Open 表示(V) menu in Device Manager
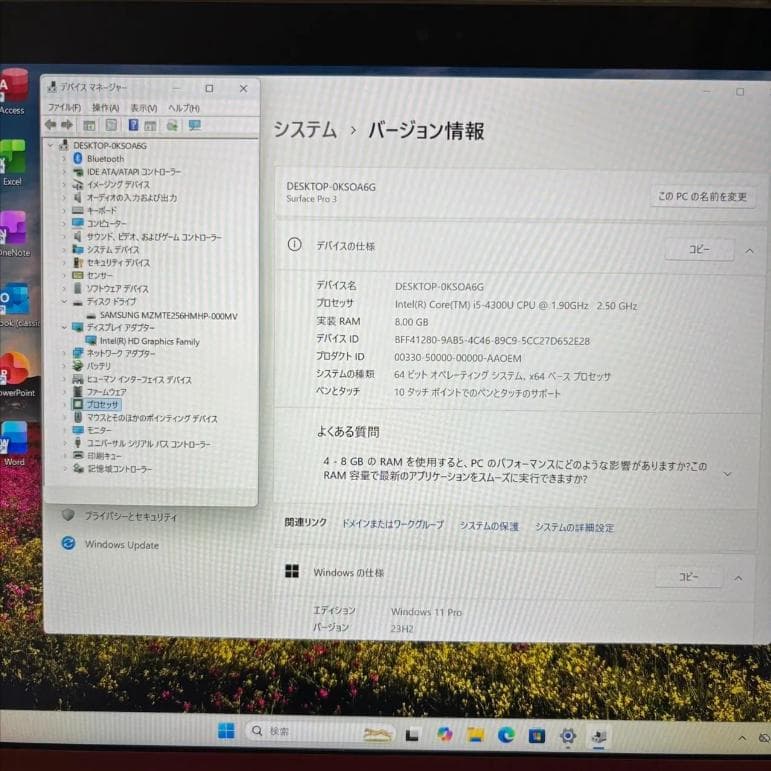 [144, 108]
